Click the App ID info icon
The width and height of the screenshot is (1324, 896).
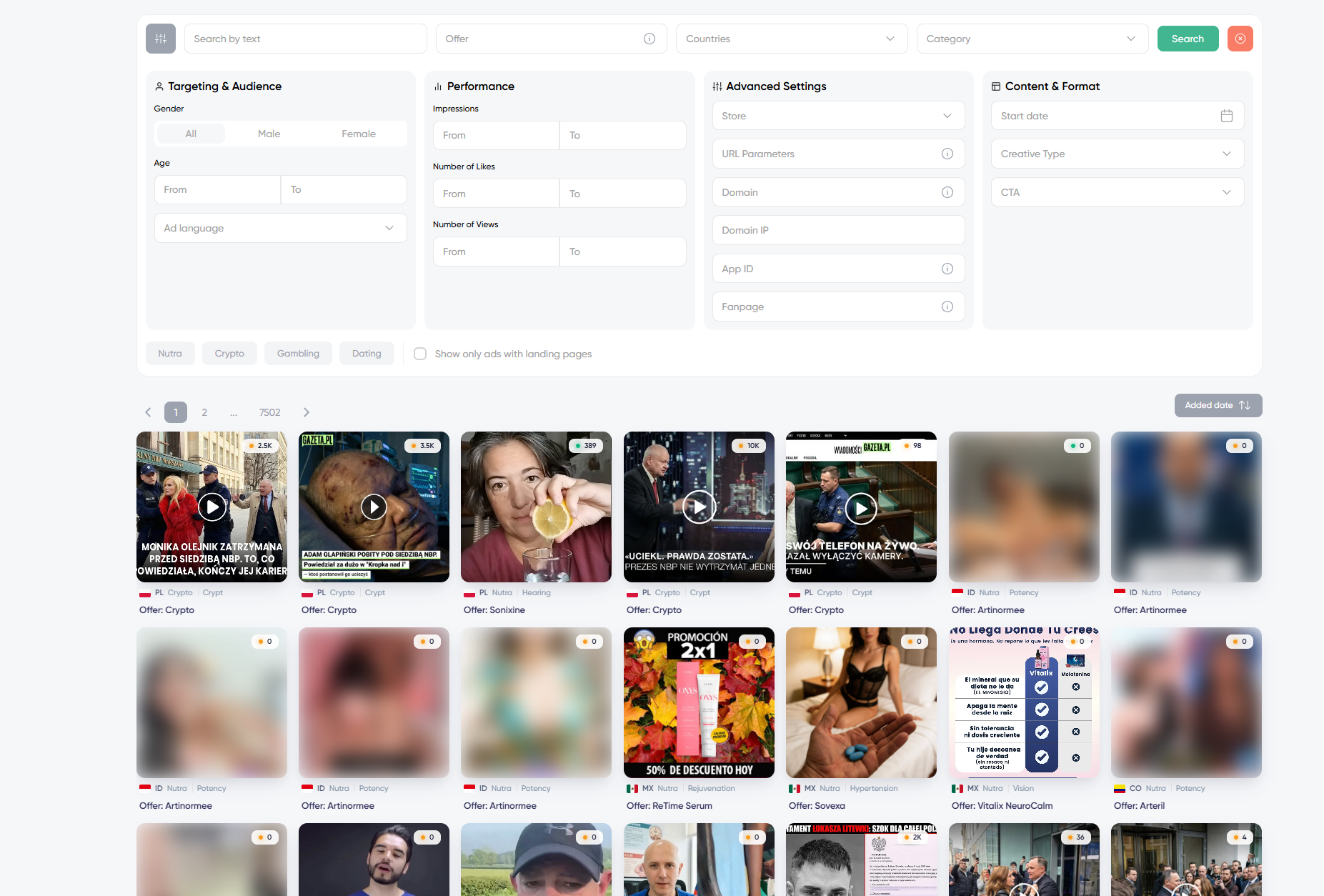tap(947, 269)
